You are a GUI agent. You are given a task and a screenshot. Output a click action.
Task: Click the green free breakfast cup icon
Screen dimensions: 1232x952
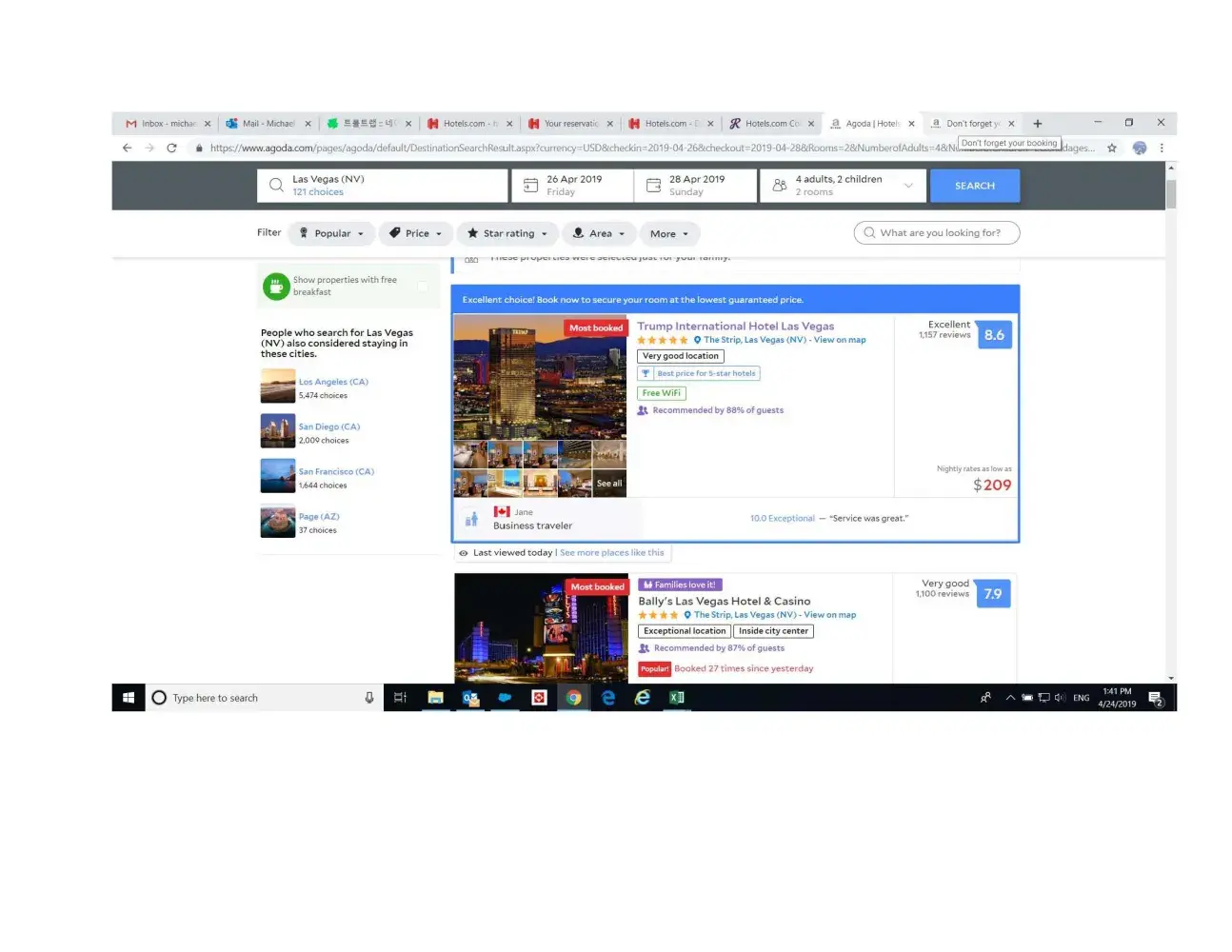(x=276, y=287)
